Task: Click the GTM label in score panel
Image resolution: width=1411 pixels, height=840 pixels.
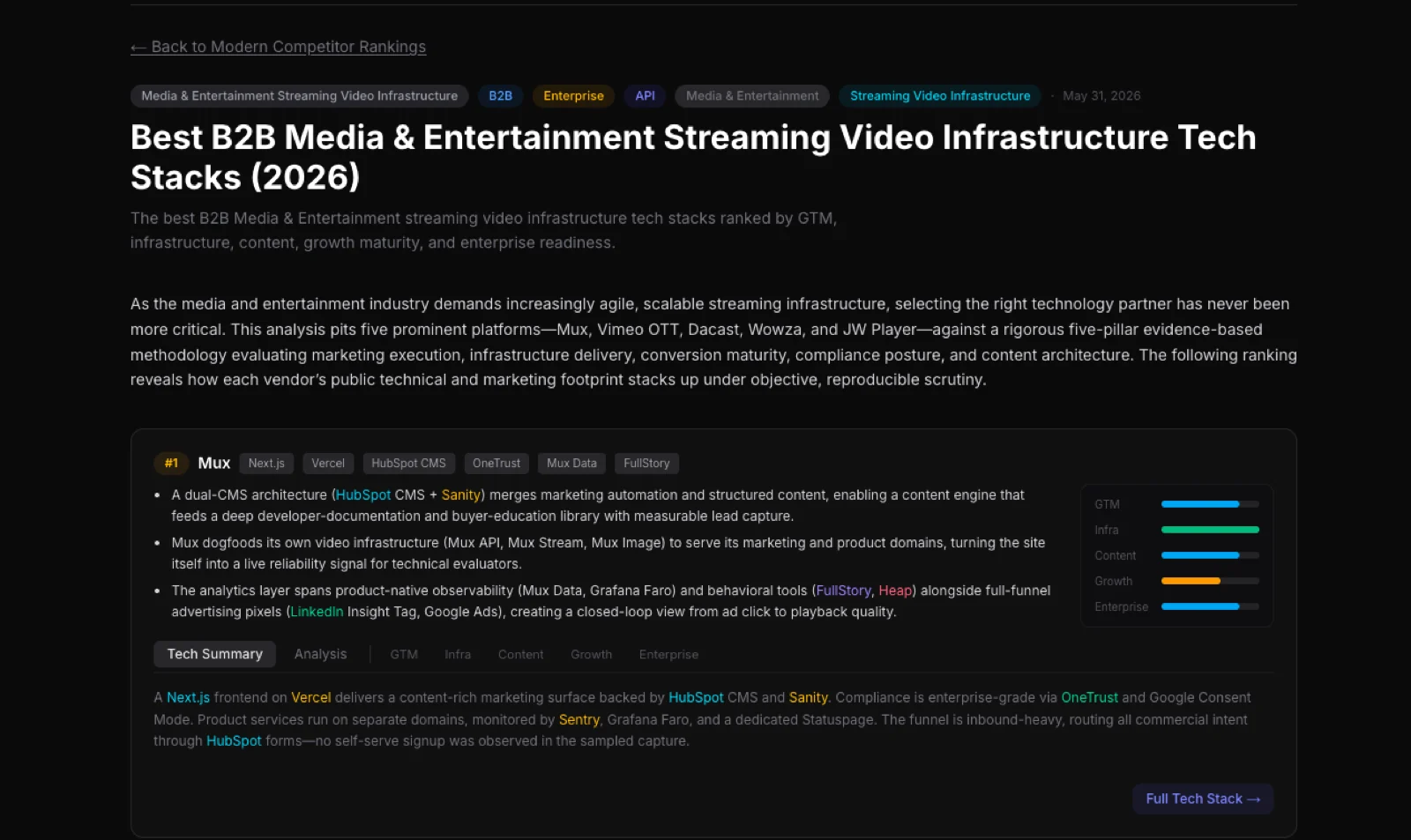Action: click(1107, 504)
